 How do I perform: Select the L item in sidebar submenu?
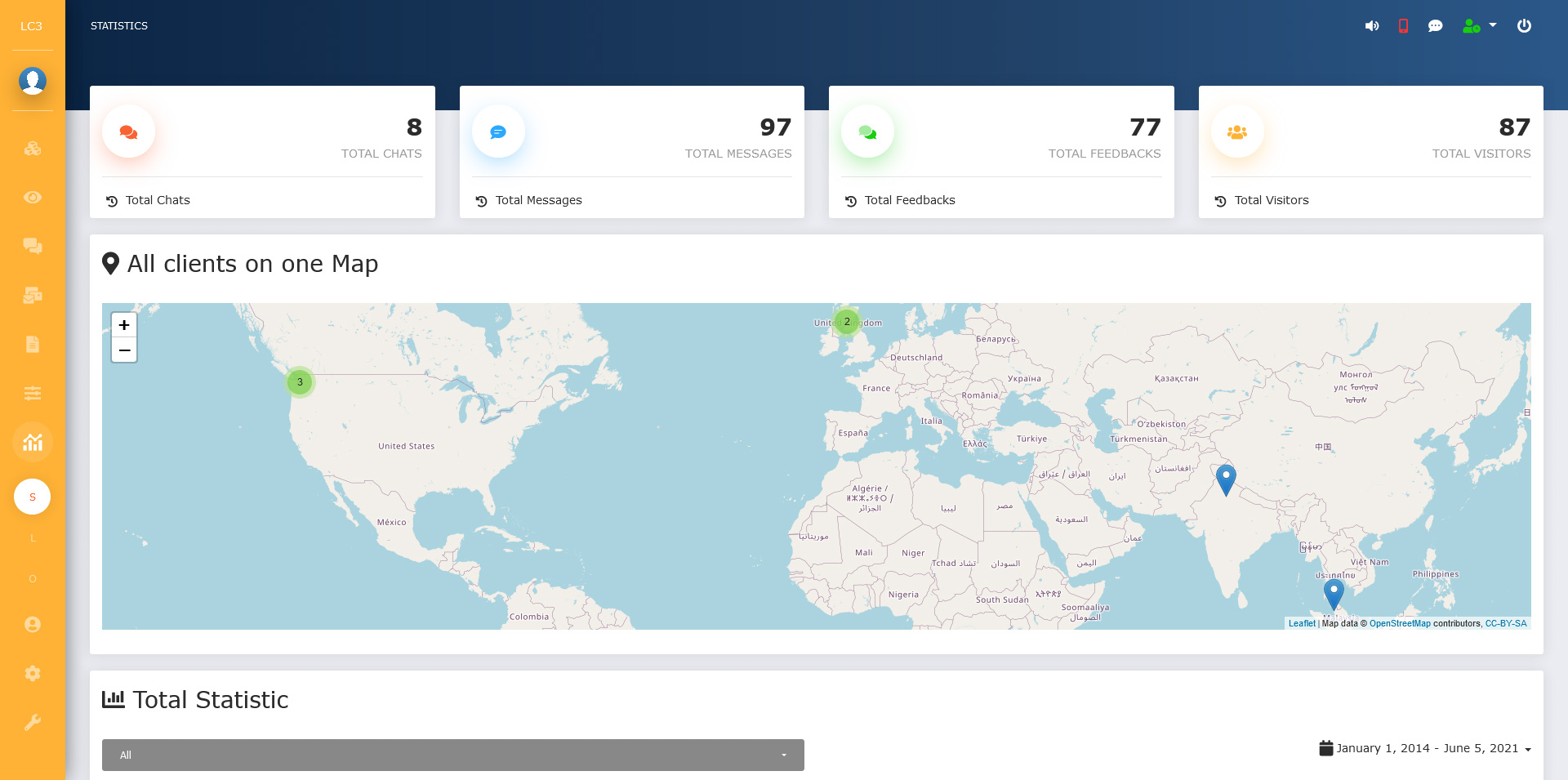[33, 538]
